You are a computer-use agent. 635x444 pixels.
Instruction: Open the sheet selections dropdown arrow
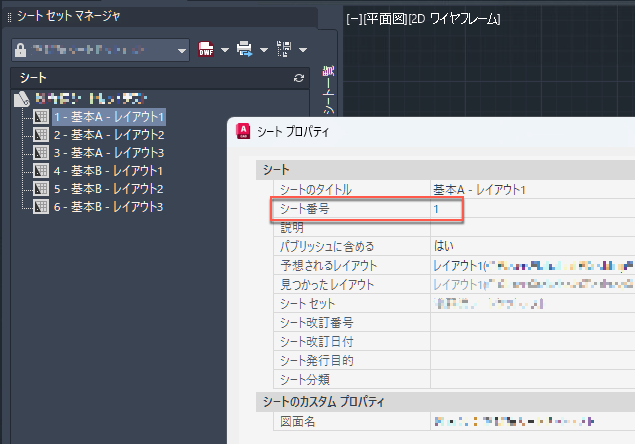click(x=303, y=50)
